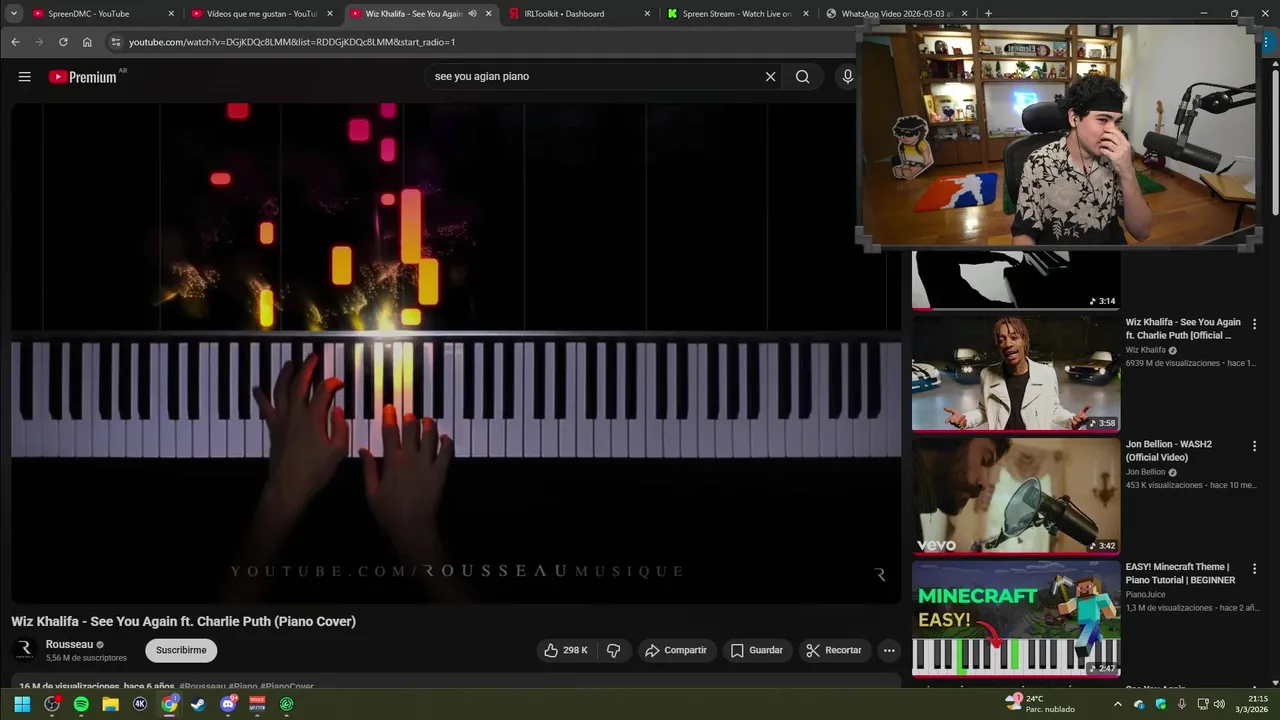Open a new browser tab with plus icon

pyautogui.click(x=988, y=14)
